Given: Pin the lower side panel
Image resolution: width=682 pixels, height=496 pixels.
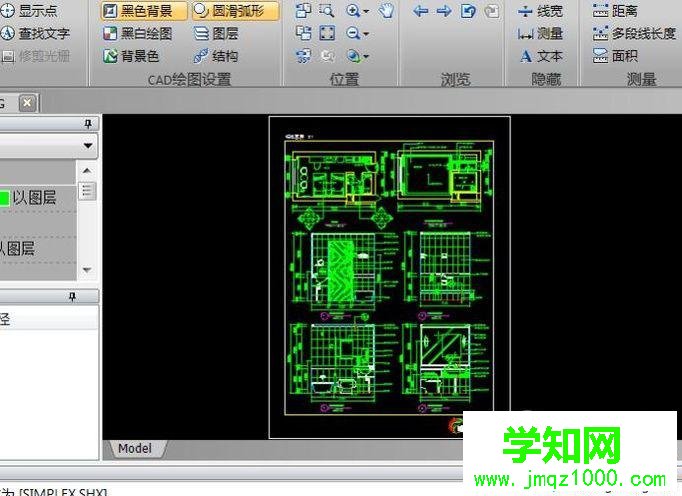Looking at the screenshot, I should (72, 297).
